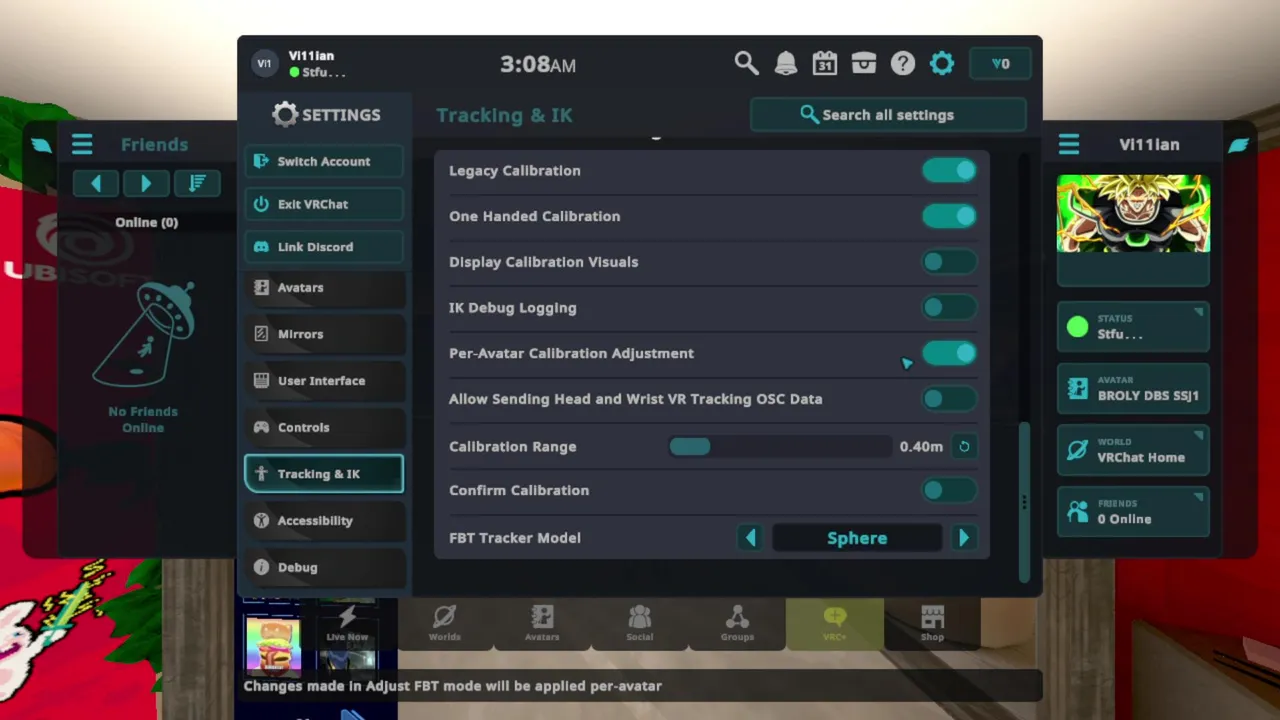Screen dimensions: 1280x720
Task: Click the settings list scrollbar
Action: (1023, 500)
